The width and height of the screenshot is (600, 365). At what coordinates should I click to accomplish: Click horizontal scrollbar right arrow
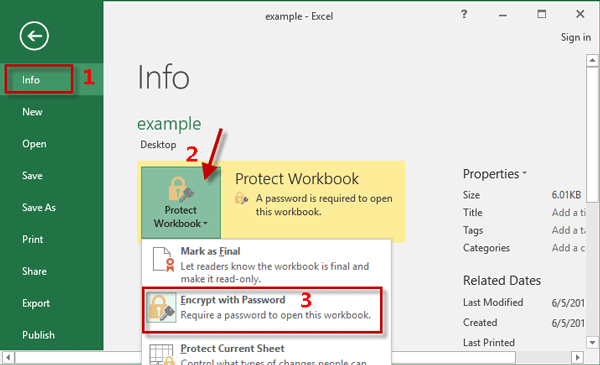[577, 358]
